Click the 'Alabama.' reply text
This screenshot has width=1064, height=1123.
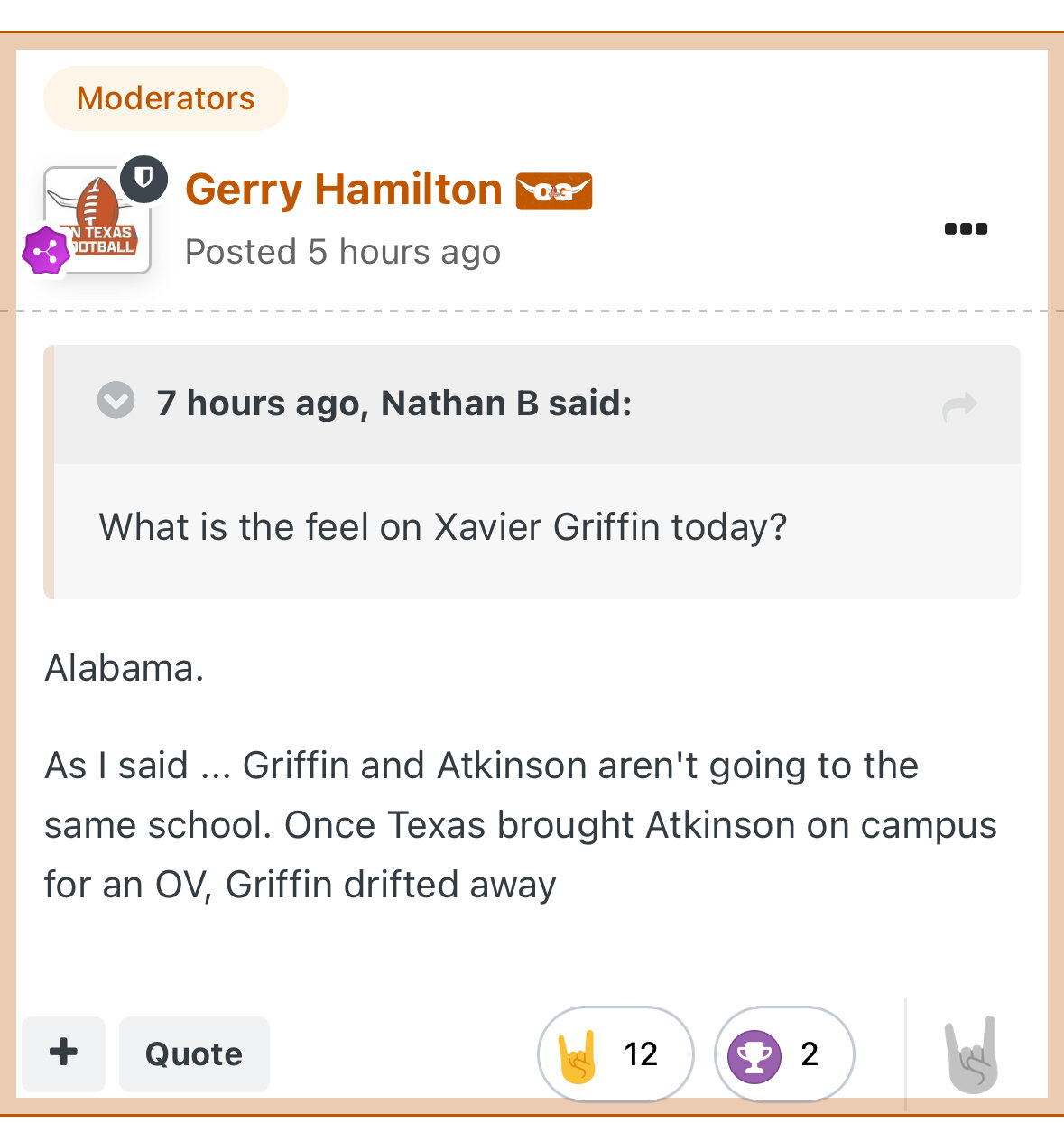pyautogui.click(x=125, y=668)
